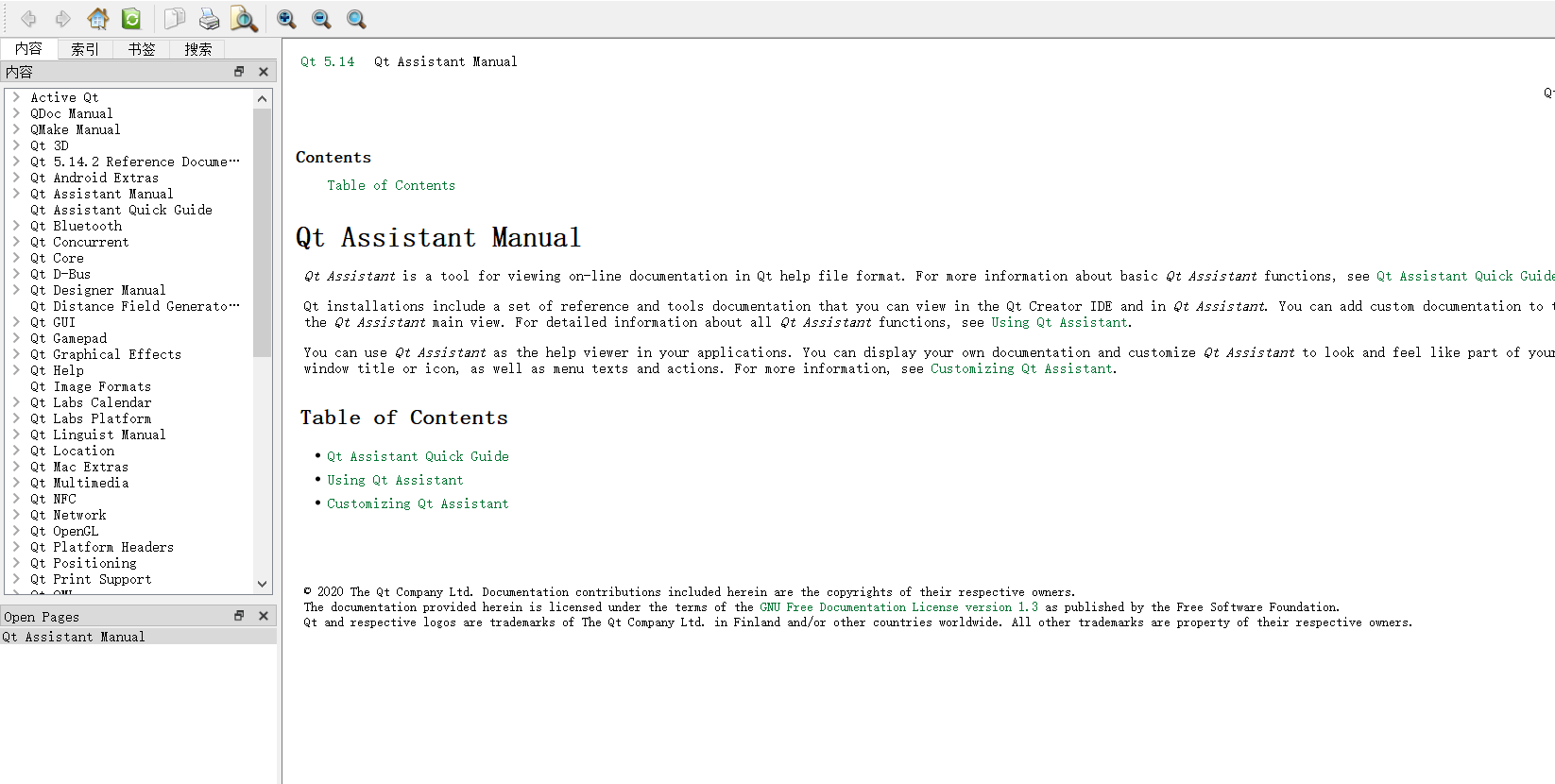Expand the Qt Core node
The width and height of the screenshot is (1555, 784).
pos(16,258)
